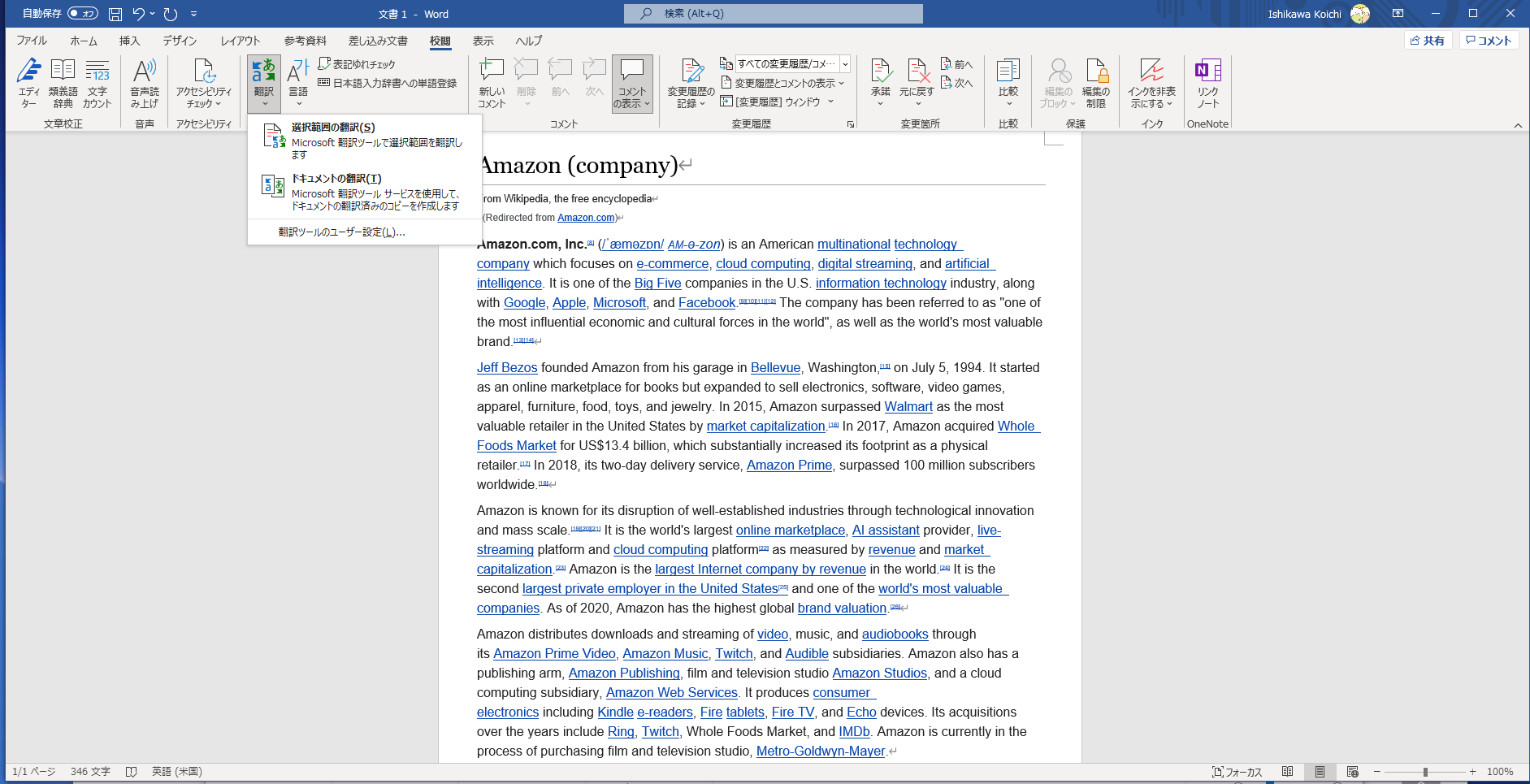Collapse the ribbon with the chevron
The width and height of the screenshot is (1530, 784).
[x=1518, y=125]
